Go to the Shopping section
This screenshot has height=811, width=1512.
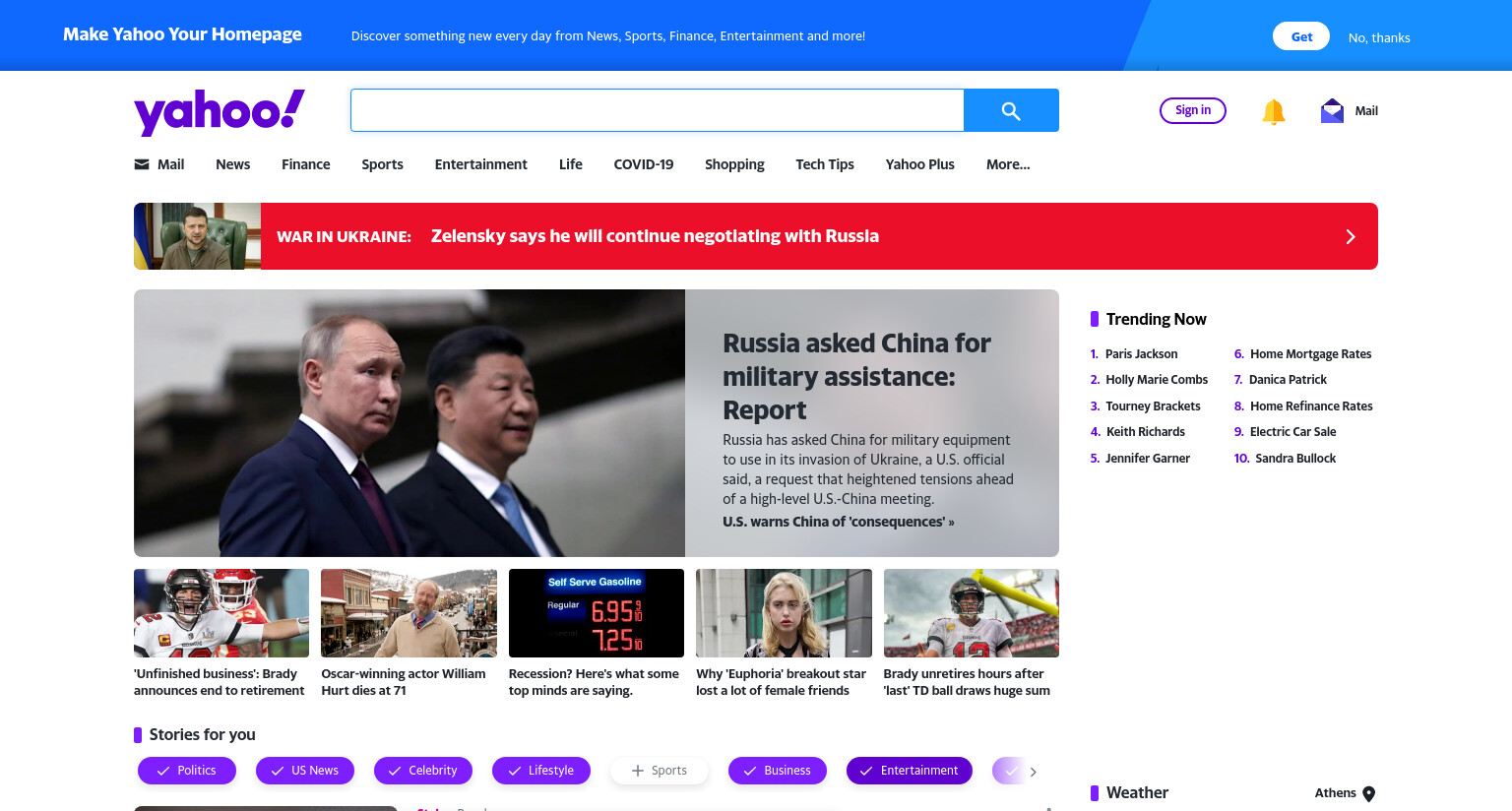coord(734,164)
